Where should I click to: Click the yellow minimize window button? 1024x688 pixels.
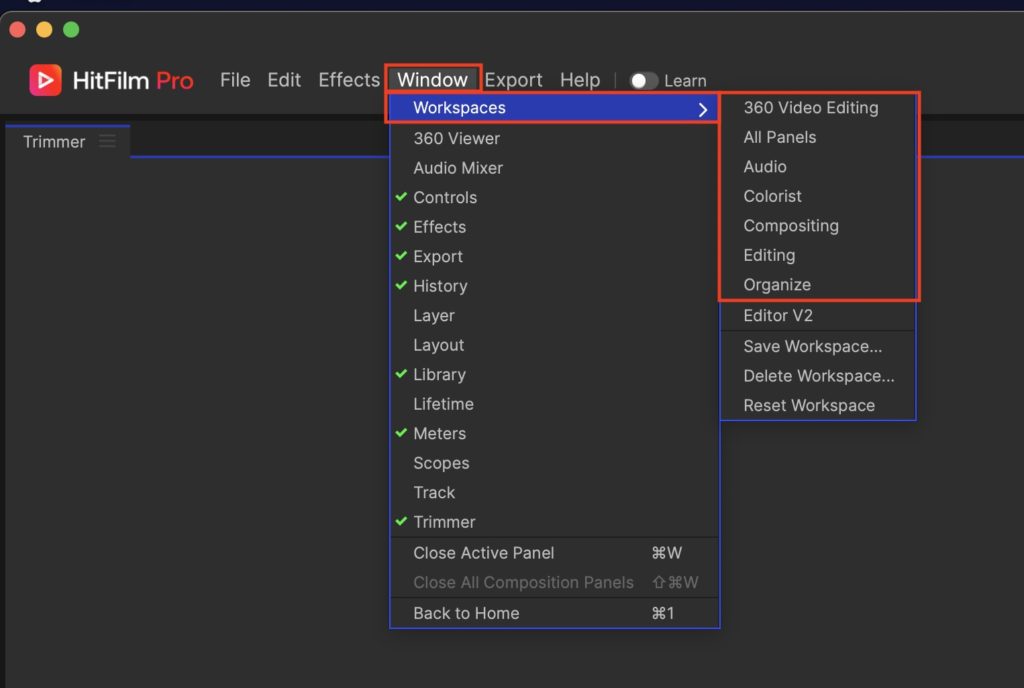pos(44,29)
